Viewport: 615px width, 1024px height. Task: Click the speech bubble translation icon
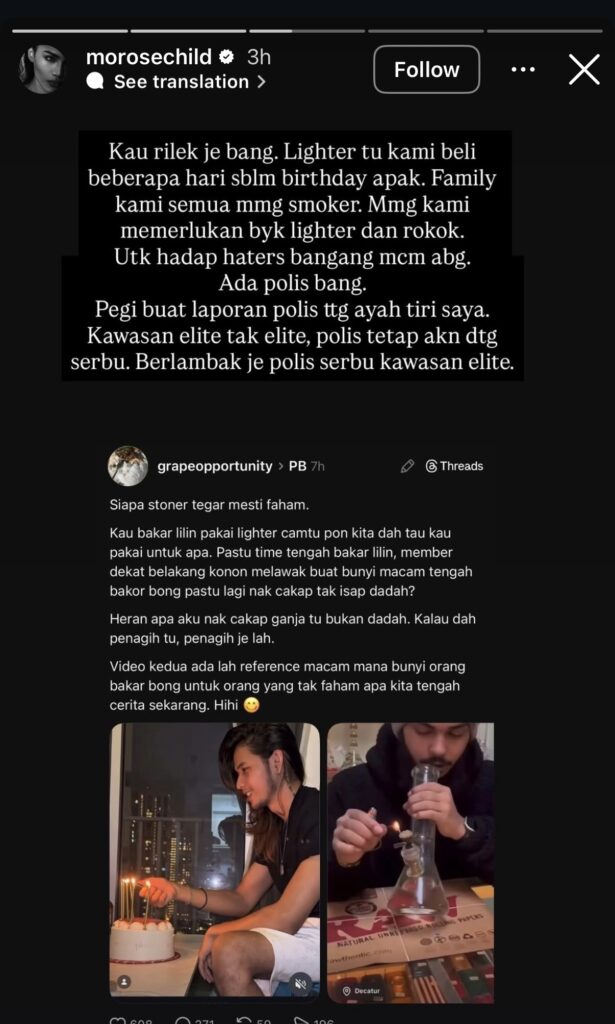[95, 82]
